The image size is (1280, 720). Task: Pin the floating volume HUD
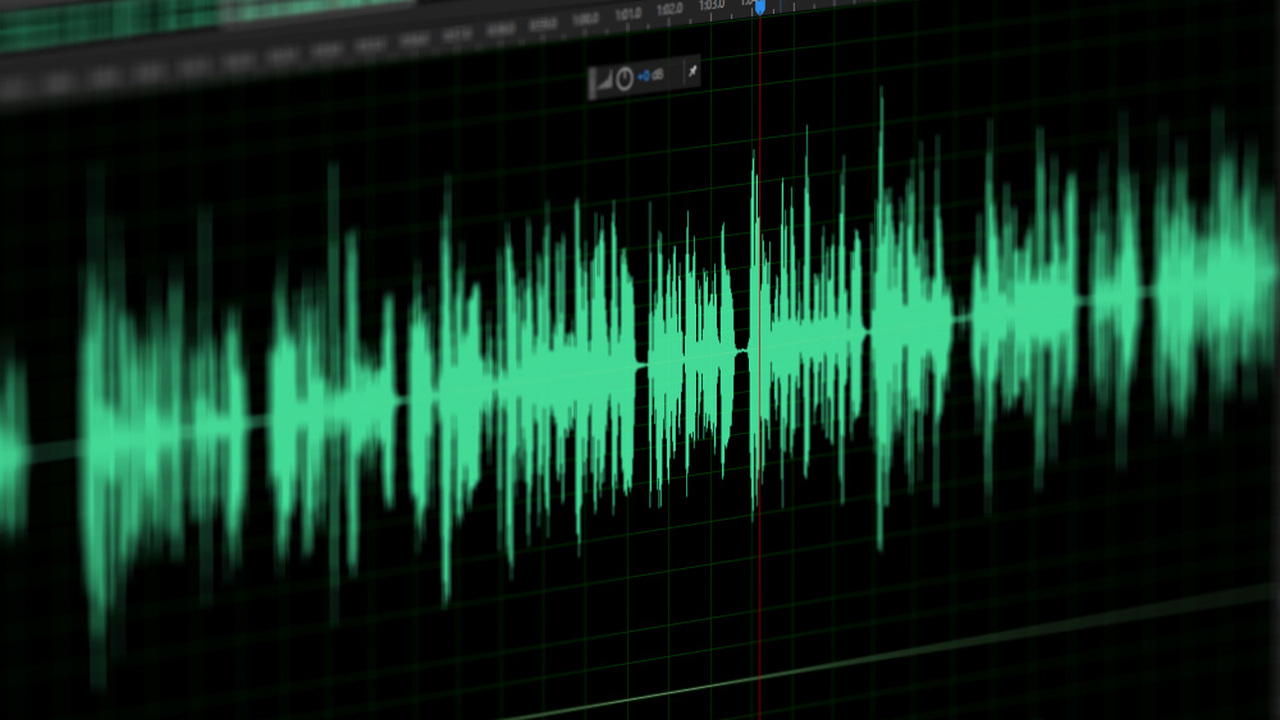coord(691,71)
